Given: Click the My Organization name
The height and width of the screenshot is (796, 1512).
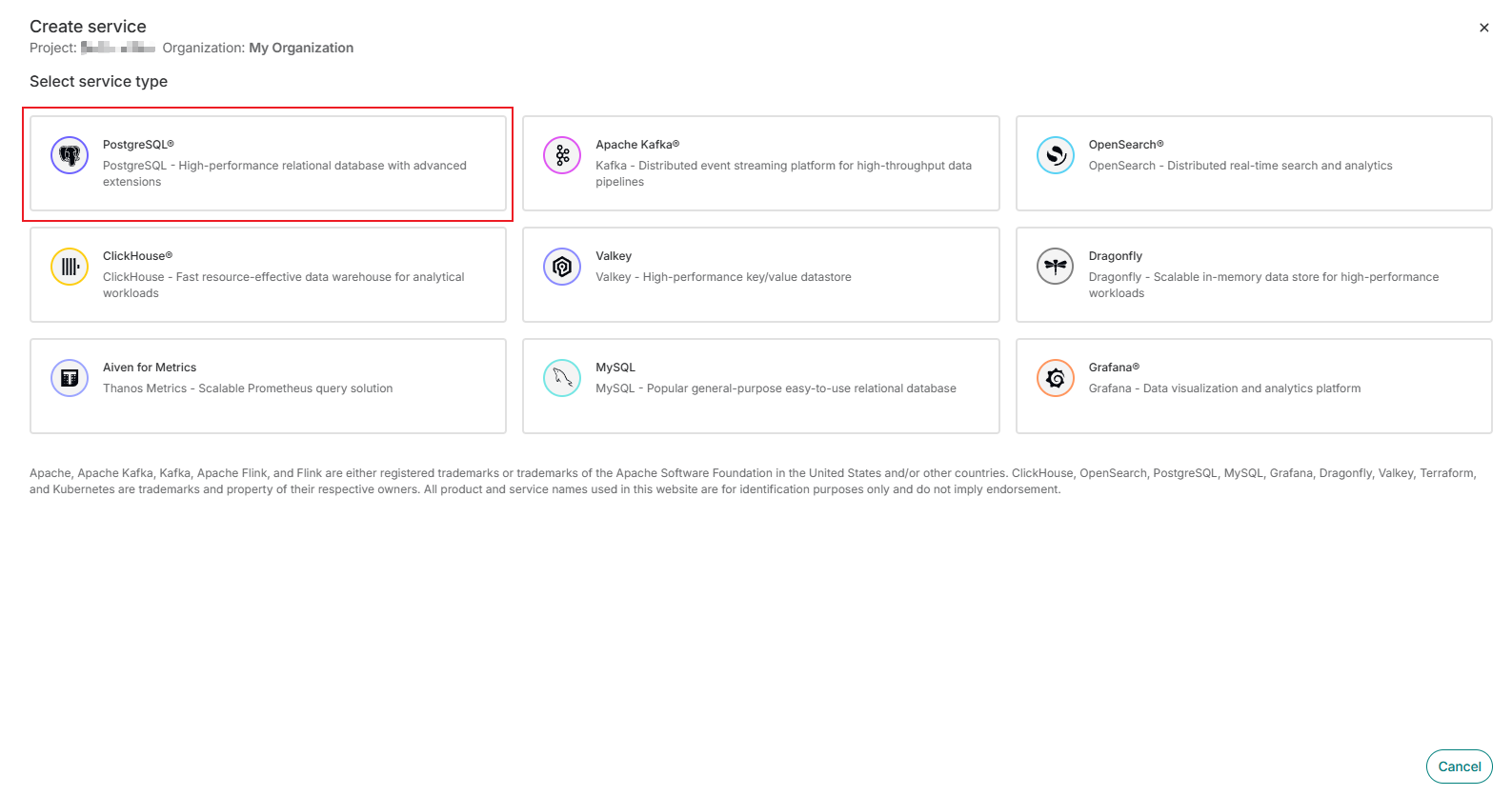Looking at the screenshot, I should (x=301, y=48).
